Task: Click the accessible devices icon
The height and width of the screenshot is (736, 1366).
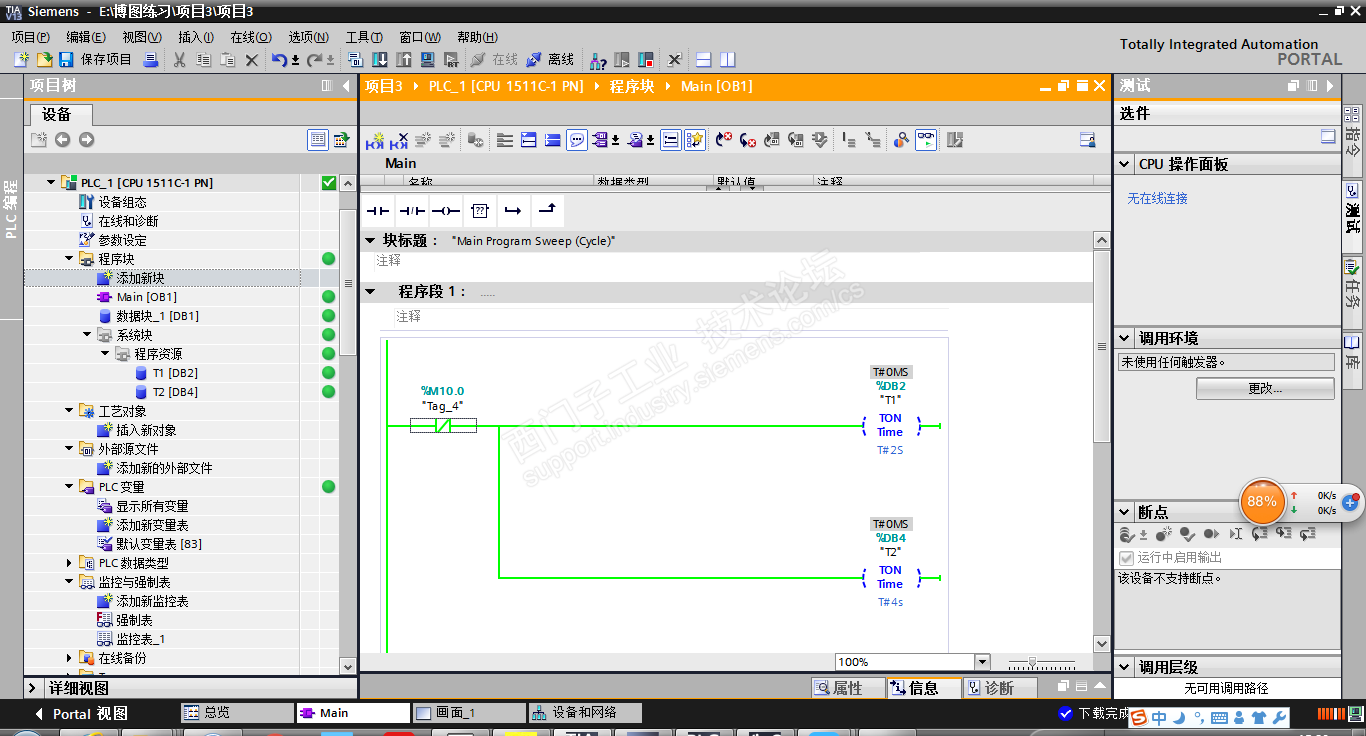Action: coord(598,60)
